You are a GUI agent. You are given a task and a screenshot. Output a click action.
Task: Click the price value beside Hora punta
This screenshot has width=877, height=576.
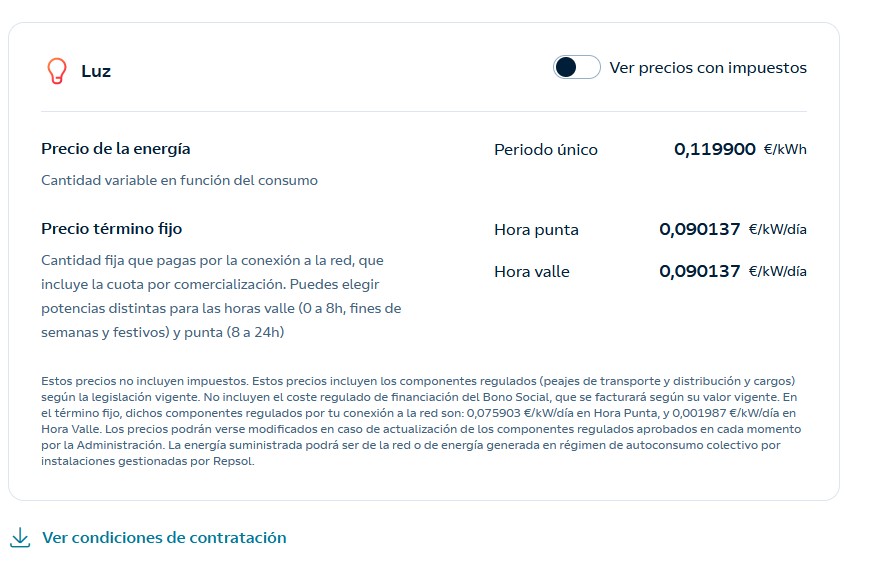point(700,229)
